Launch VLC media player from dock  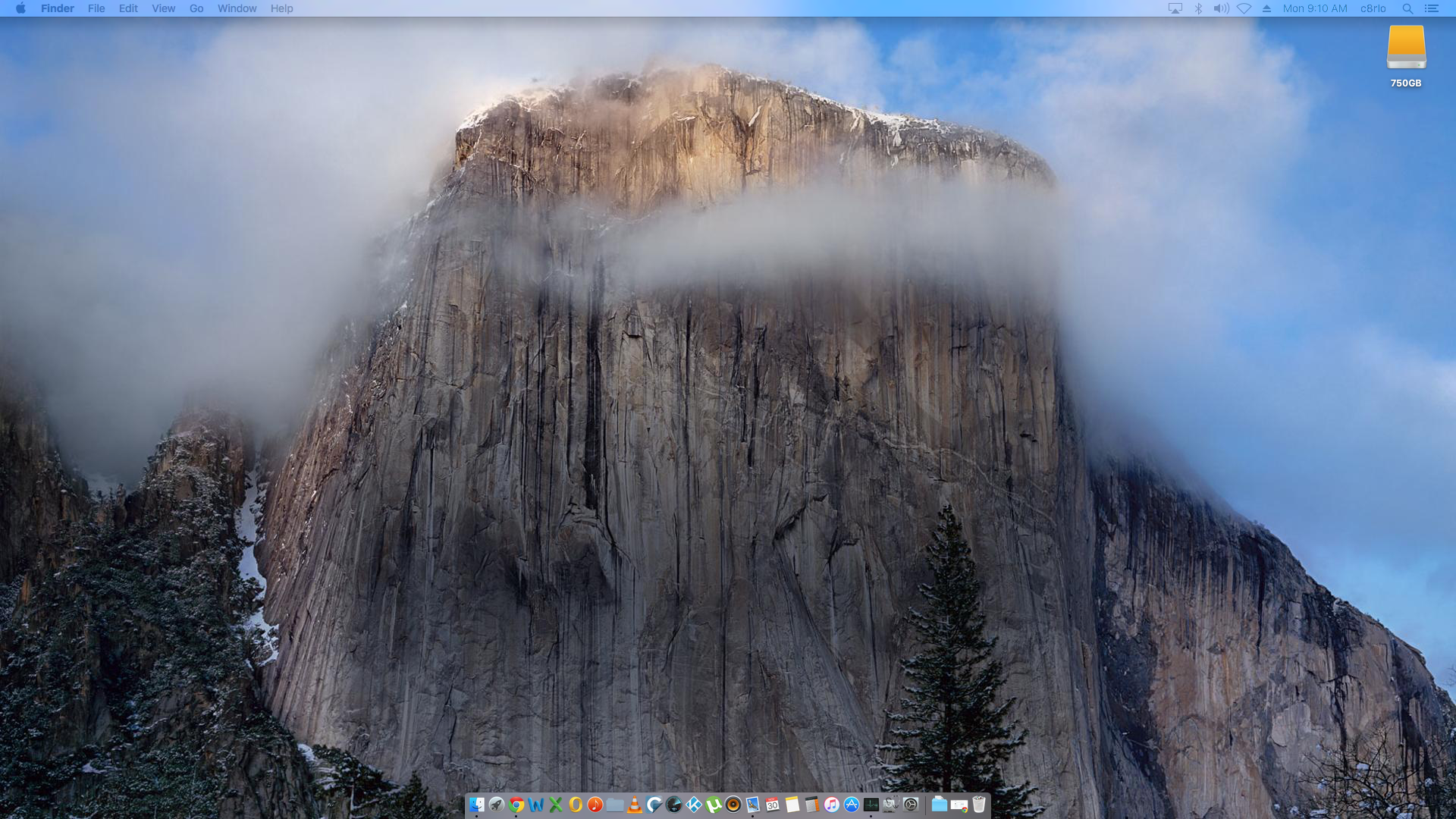click(x=635, y=805)
